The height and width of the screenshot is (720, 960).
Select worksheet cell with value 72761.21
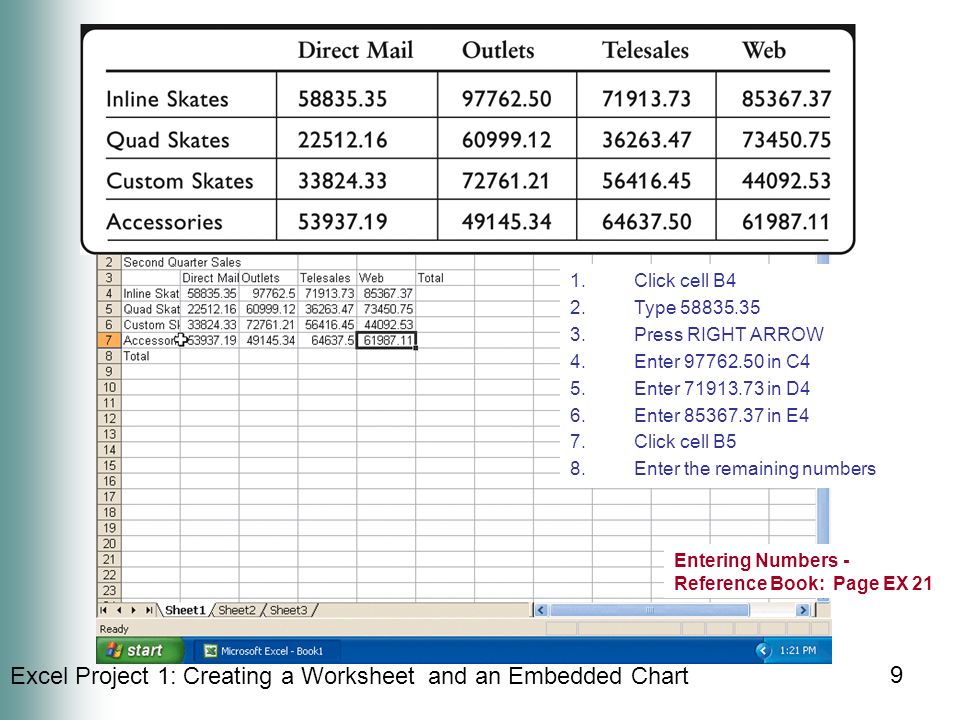tap(268, 325)
